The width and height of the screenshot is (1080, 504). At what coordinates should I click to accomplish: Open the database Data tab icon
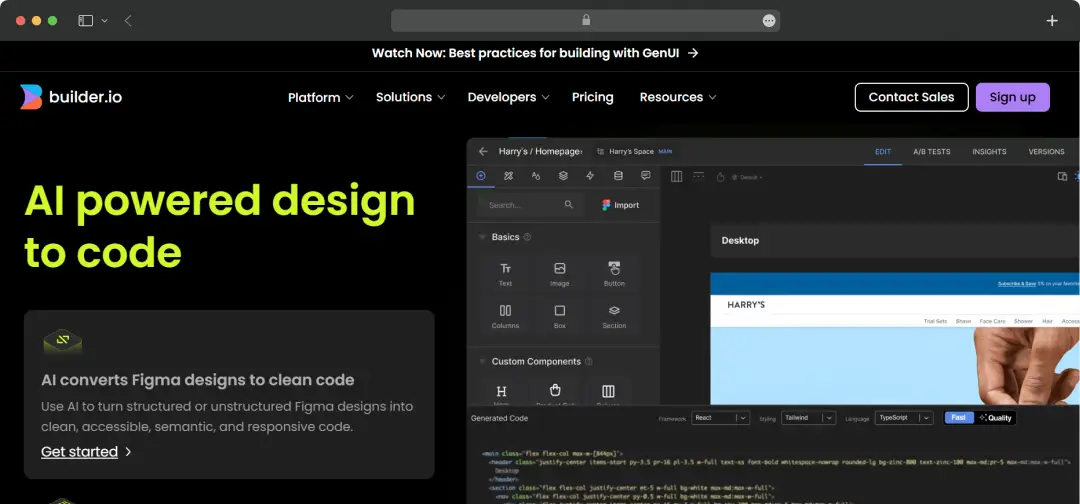(618, 176)
